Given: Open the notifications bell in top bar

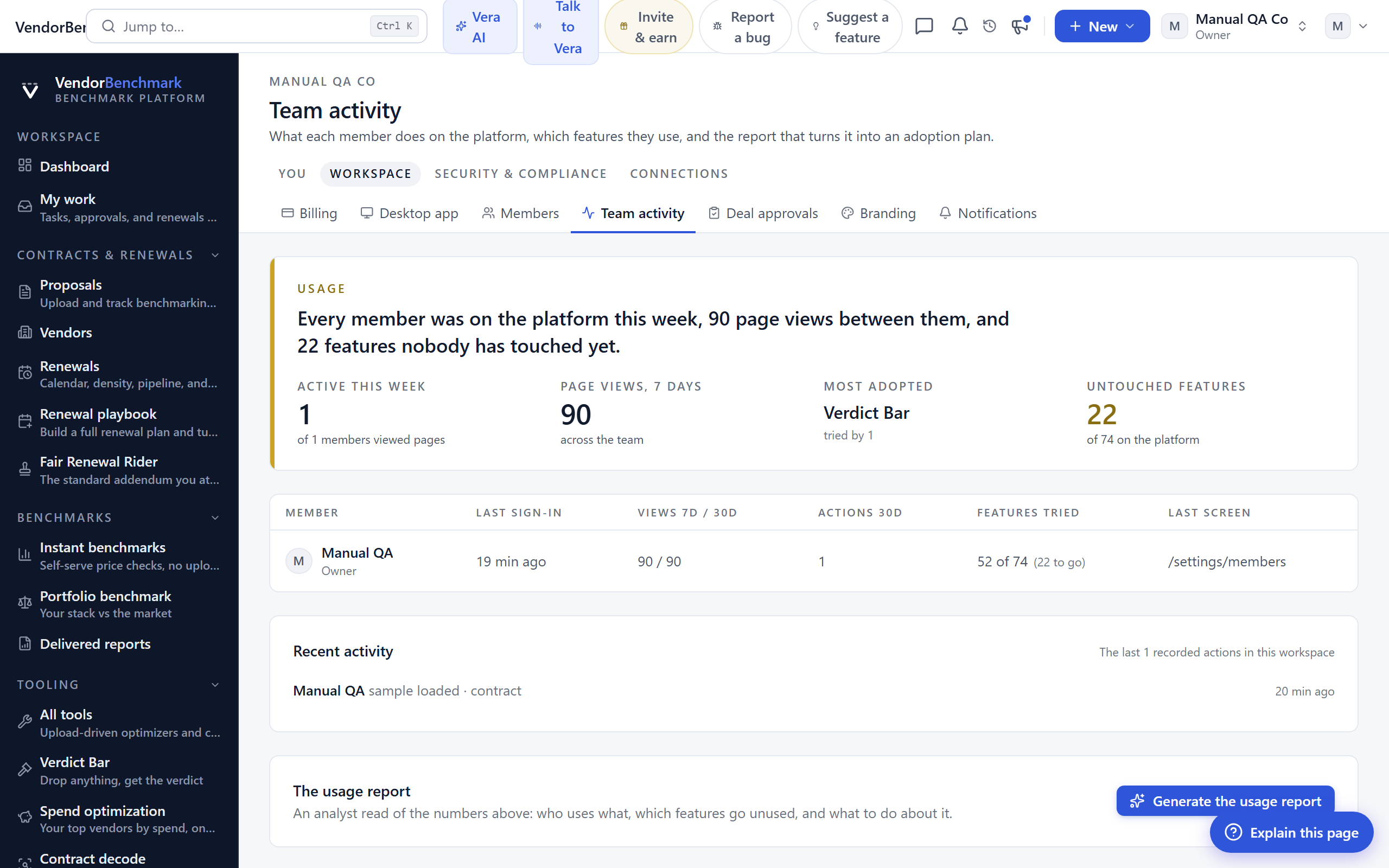Looking at the screenshot, I should point(960,27).
